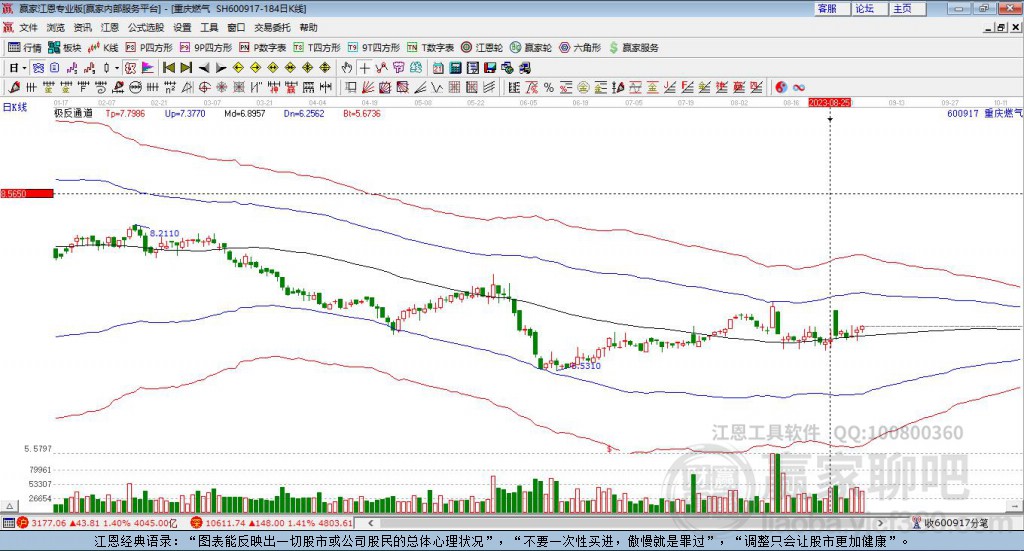This screenshot has width=1024, height=551.
Task: Open the T数字表 tool
Action: tap(430, 48)
